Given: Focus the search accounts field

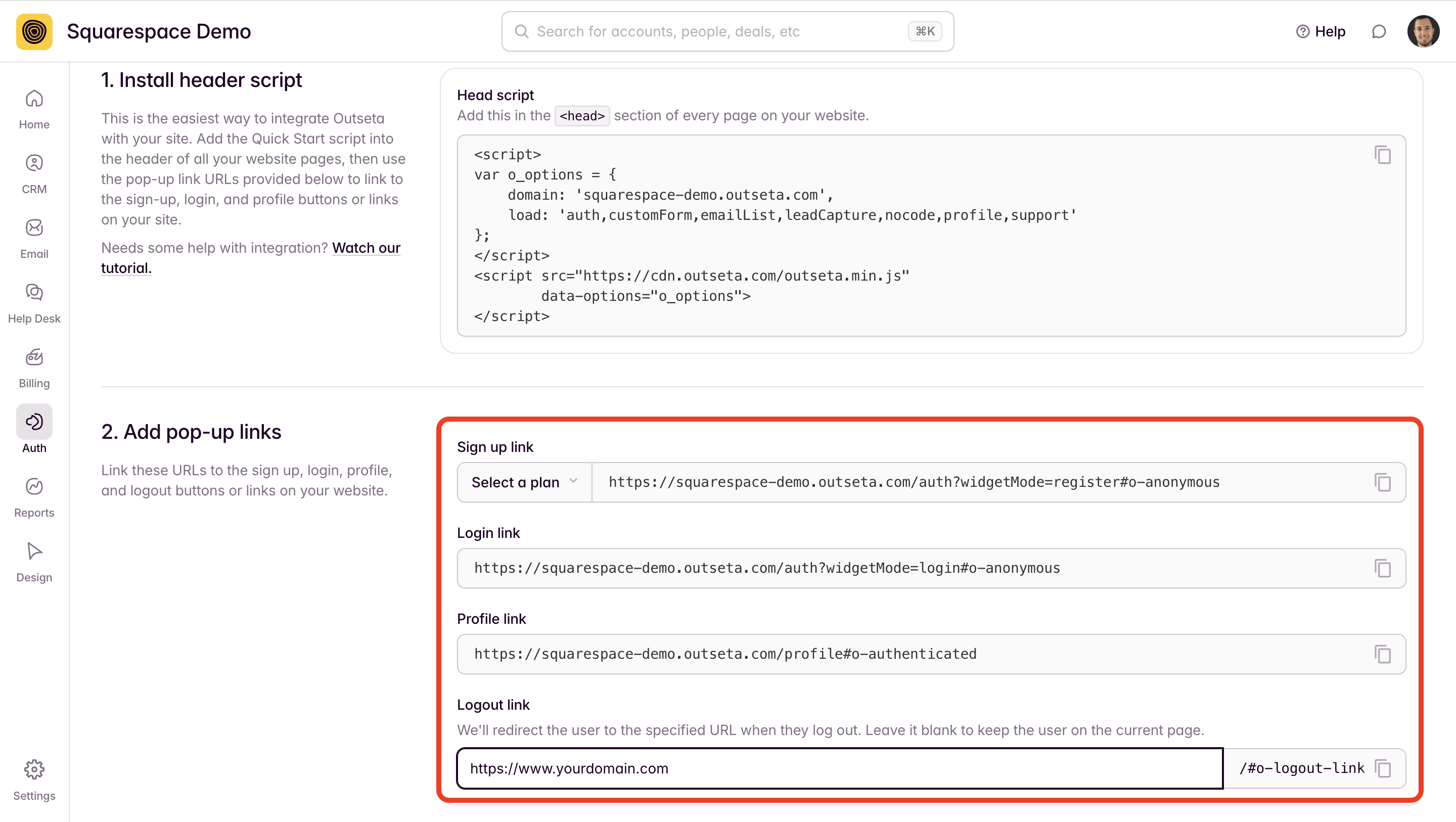Looking at the screenshot, I should (727, 32).
